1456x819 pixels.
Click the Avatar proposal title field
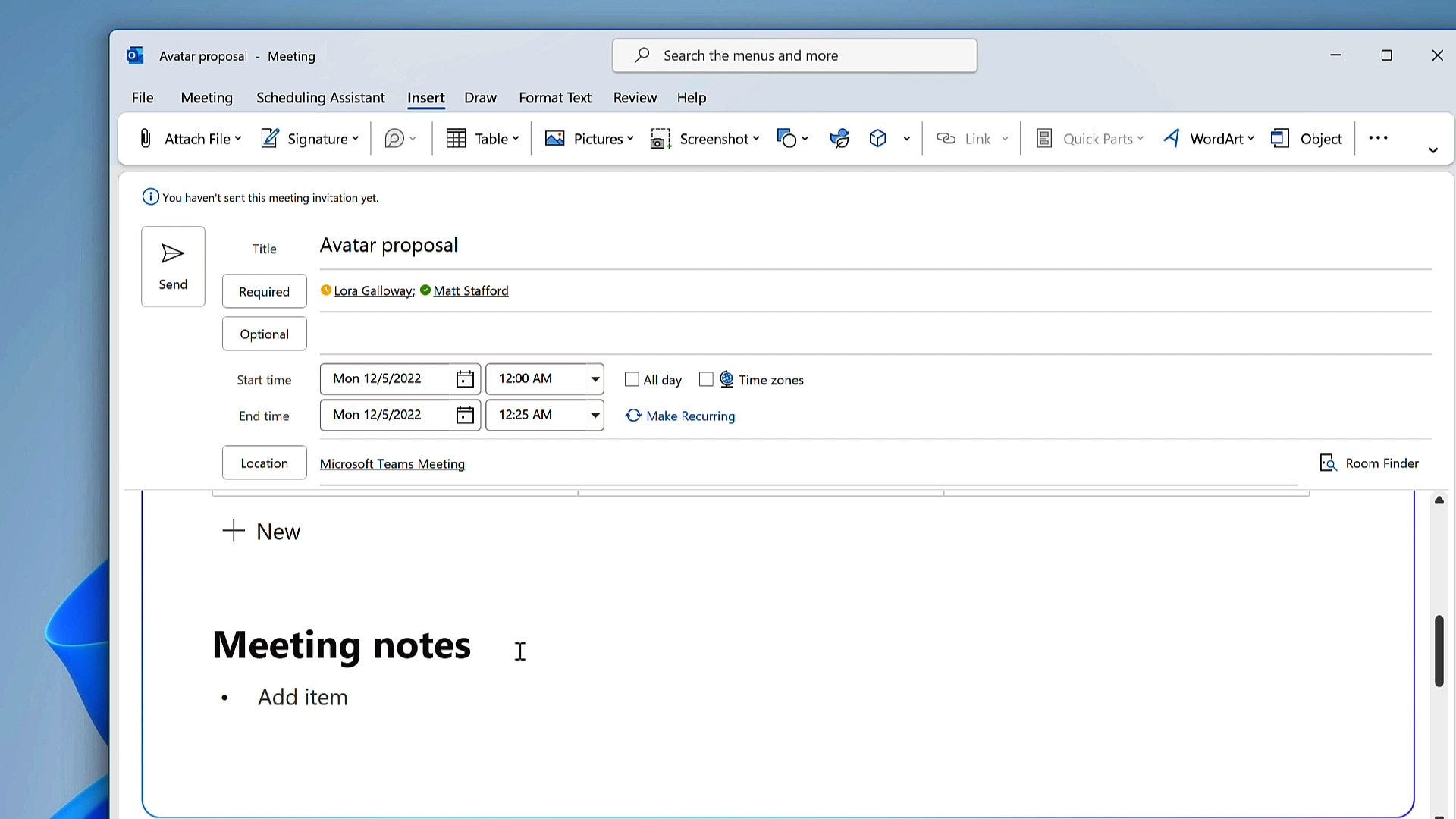388,246
